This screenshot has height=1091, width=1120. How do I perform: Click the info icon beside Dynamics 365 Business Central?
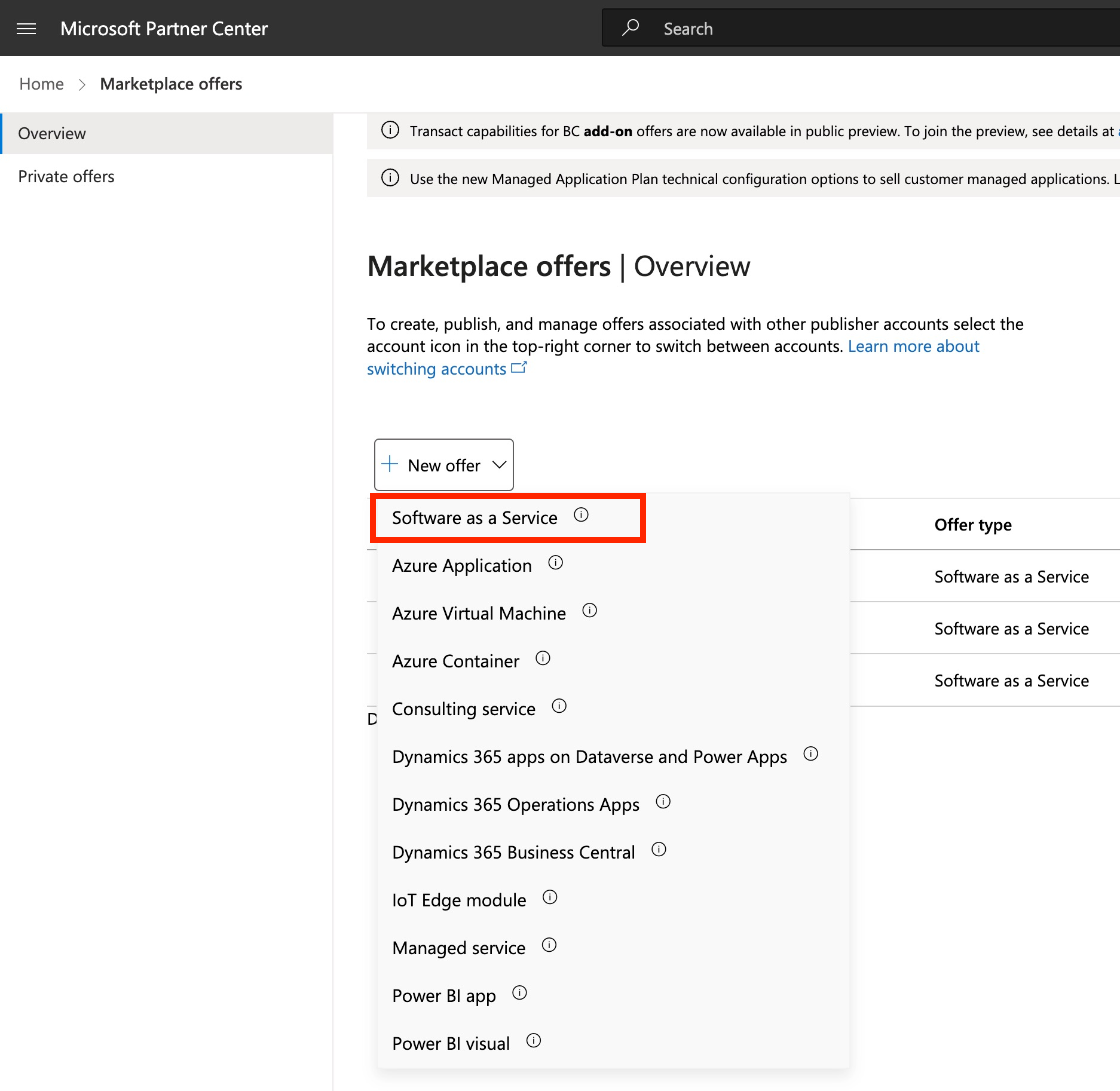coord(659,850)
